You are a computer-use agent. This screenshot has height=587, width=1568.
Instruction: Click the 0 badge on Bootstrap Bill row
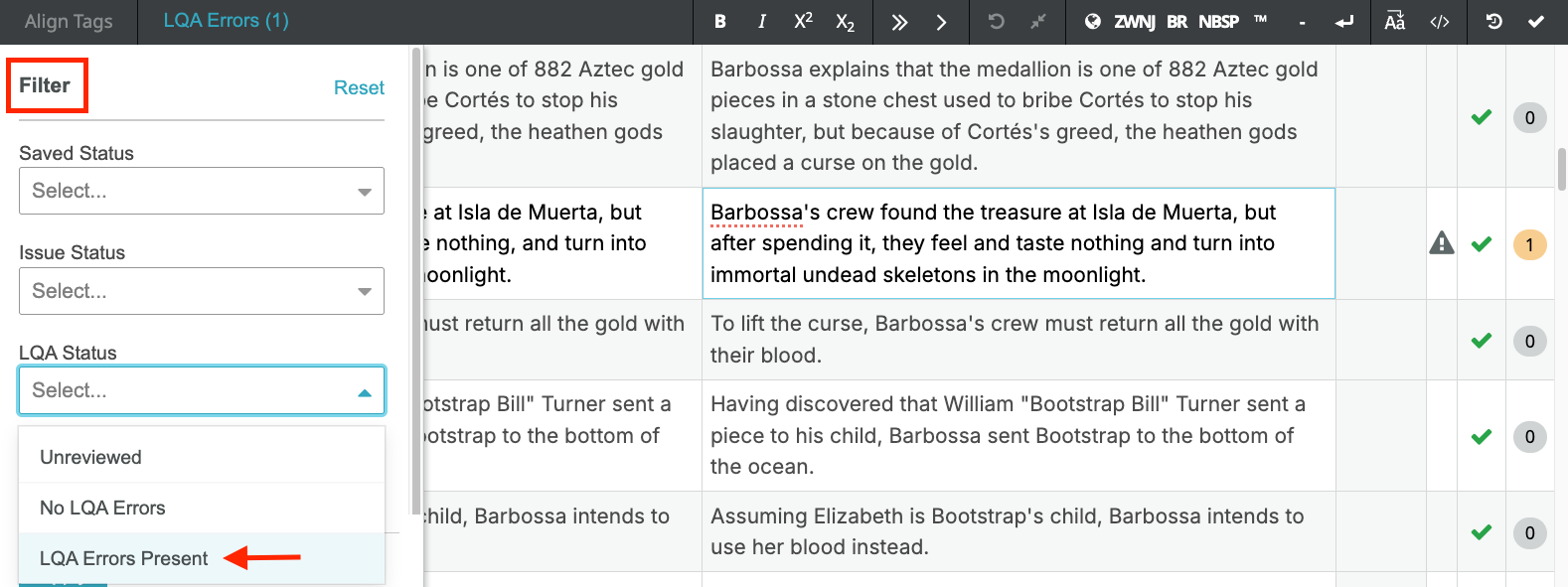pos(1529,436)
